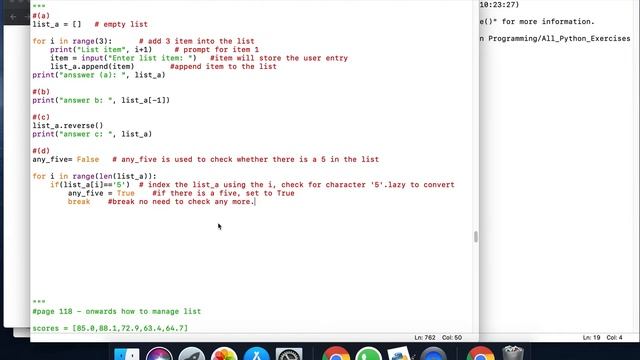Screen dimensions: 640x360
Task: Open the Photos app in dock
Action: pos(224,354)
